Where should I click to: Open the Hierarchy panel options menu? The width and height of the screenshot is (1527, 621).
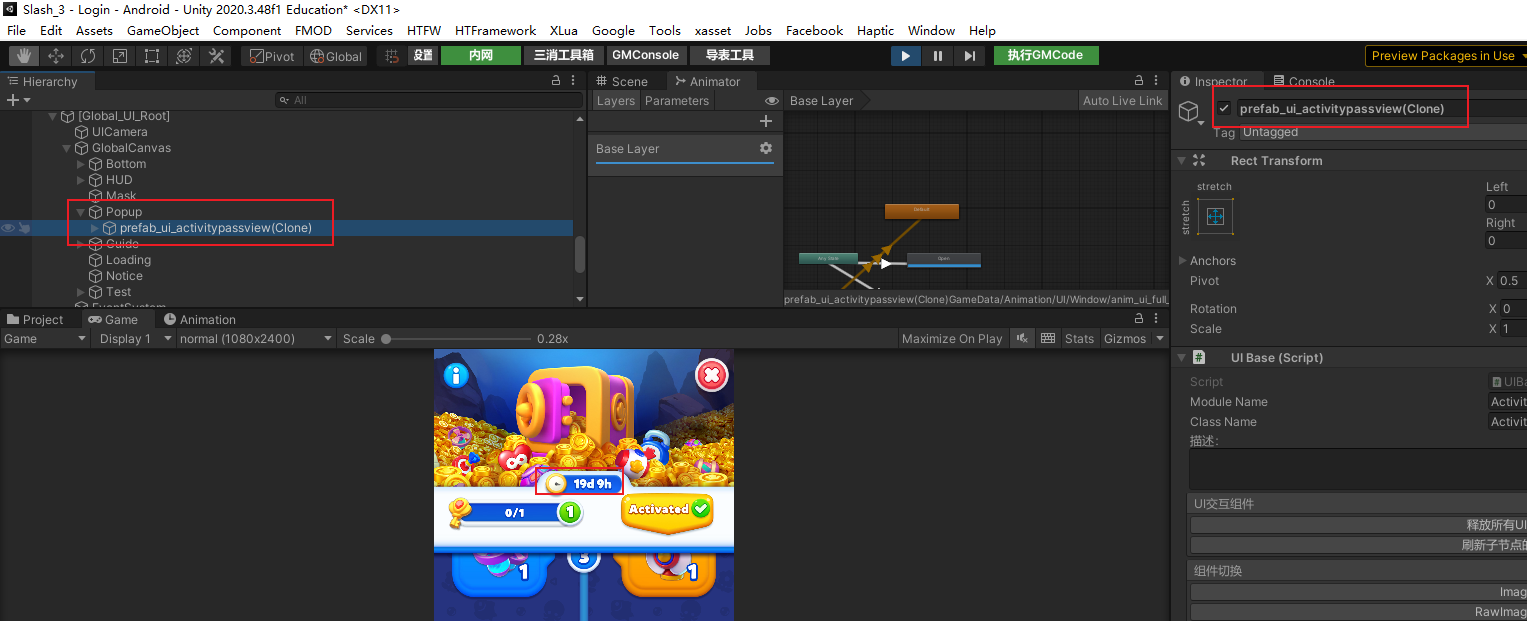[573, 81]
